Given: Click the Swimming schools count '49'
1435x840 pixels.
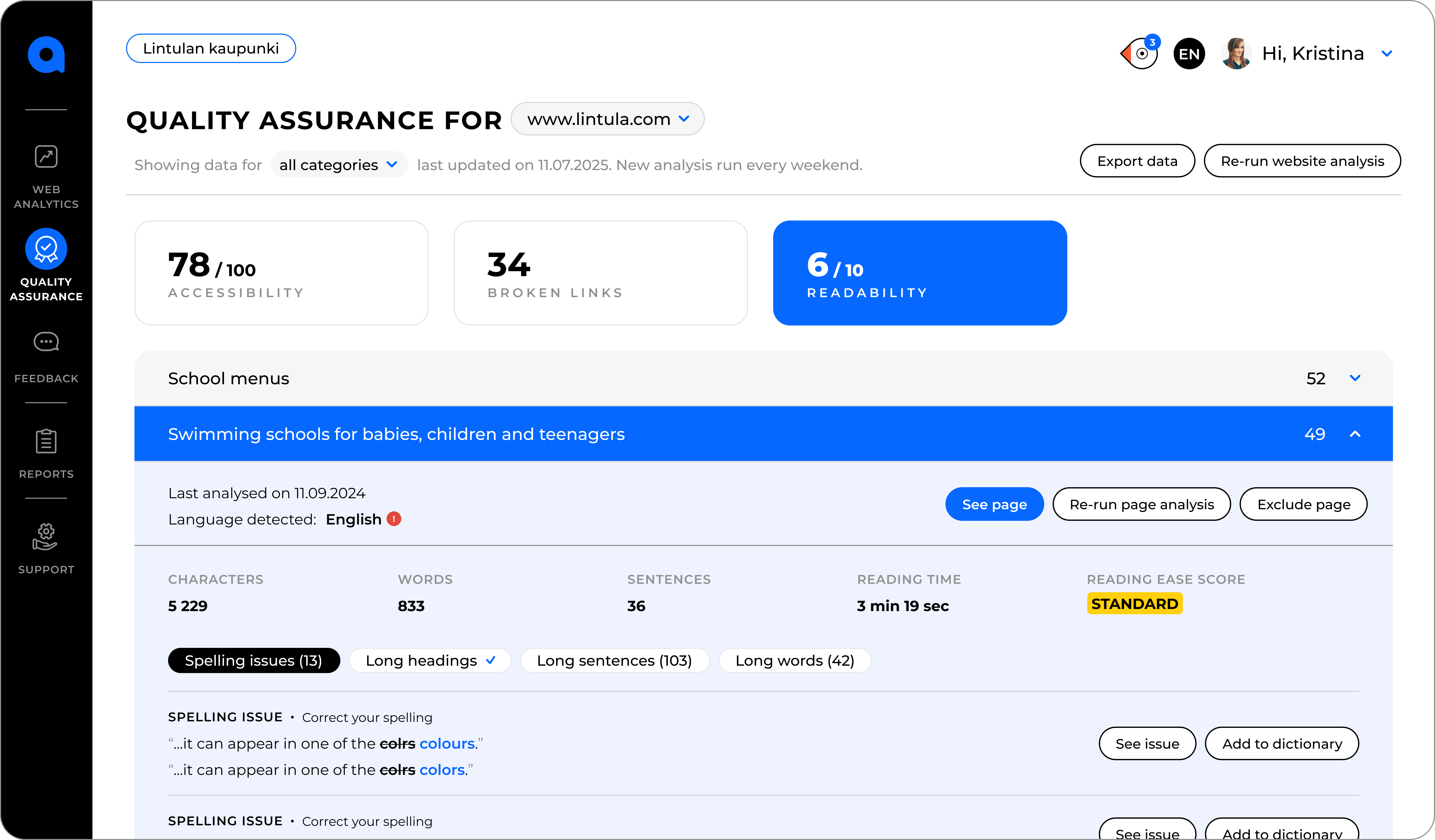Looking at the screenshot, I should 1315,434.
